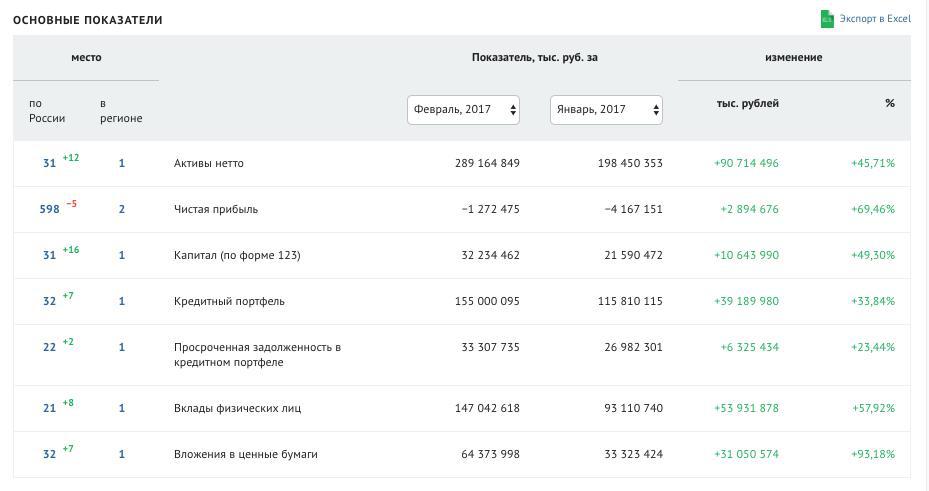Click Russia rank 21 for Вклады физических лиц

tap(49, 408)
